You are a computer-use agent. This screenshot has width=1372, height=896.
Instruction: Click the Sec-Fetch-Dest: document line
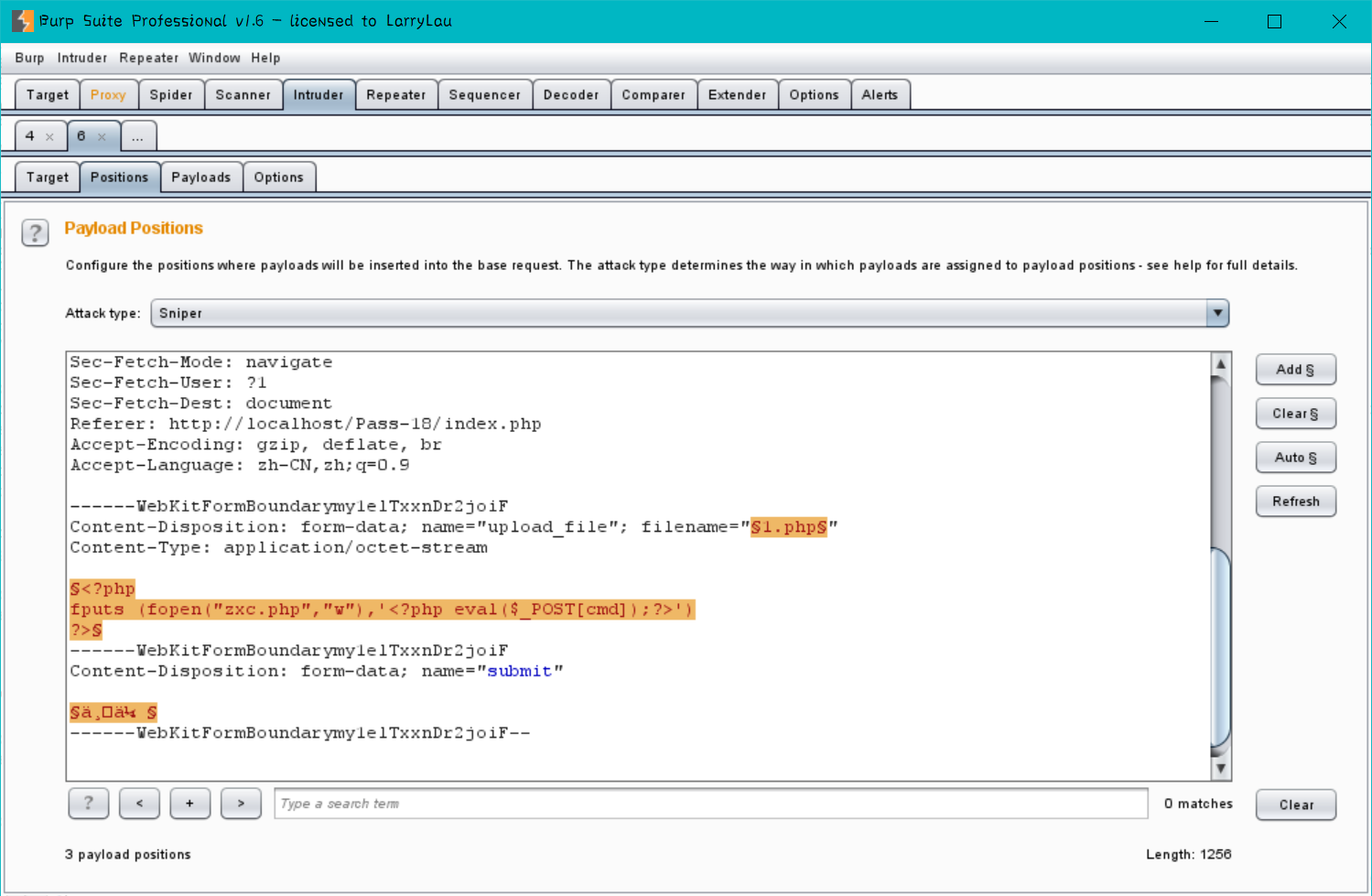tap(201, 404)
